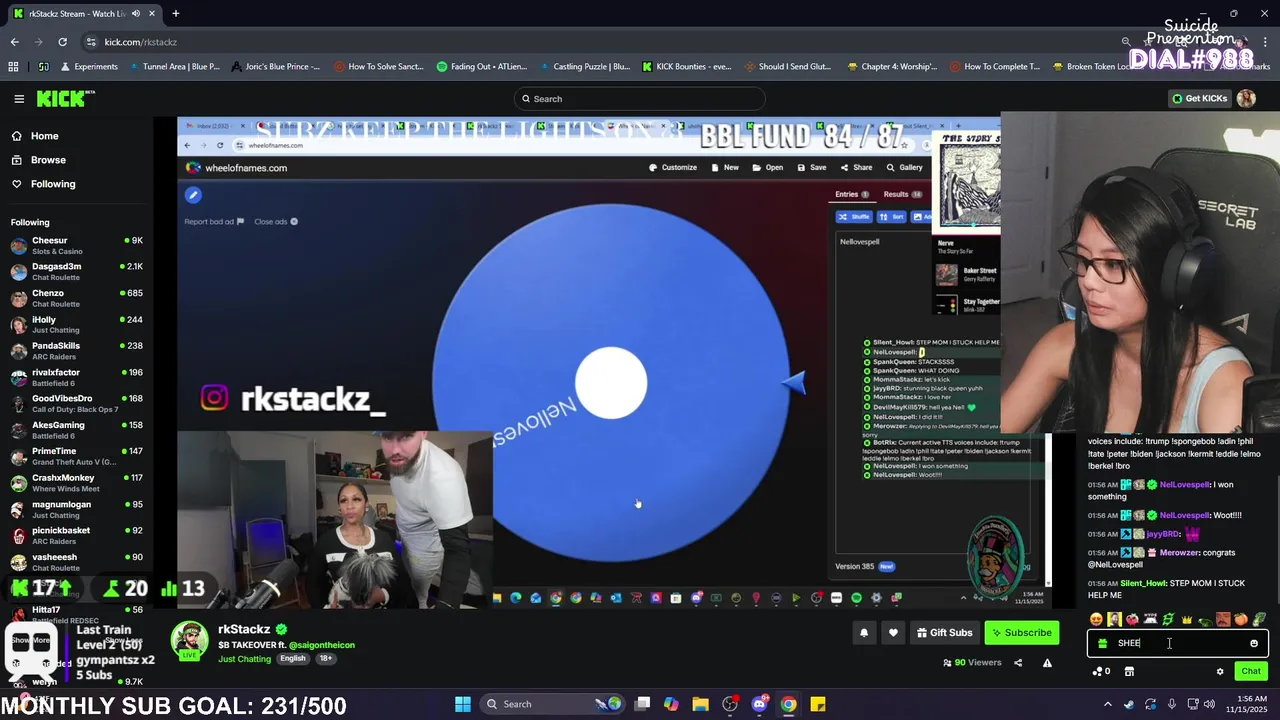Click the Just Chatting category link
The width and height of the screenshot is (1280, 720).
244,659
